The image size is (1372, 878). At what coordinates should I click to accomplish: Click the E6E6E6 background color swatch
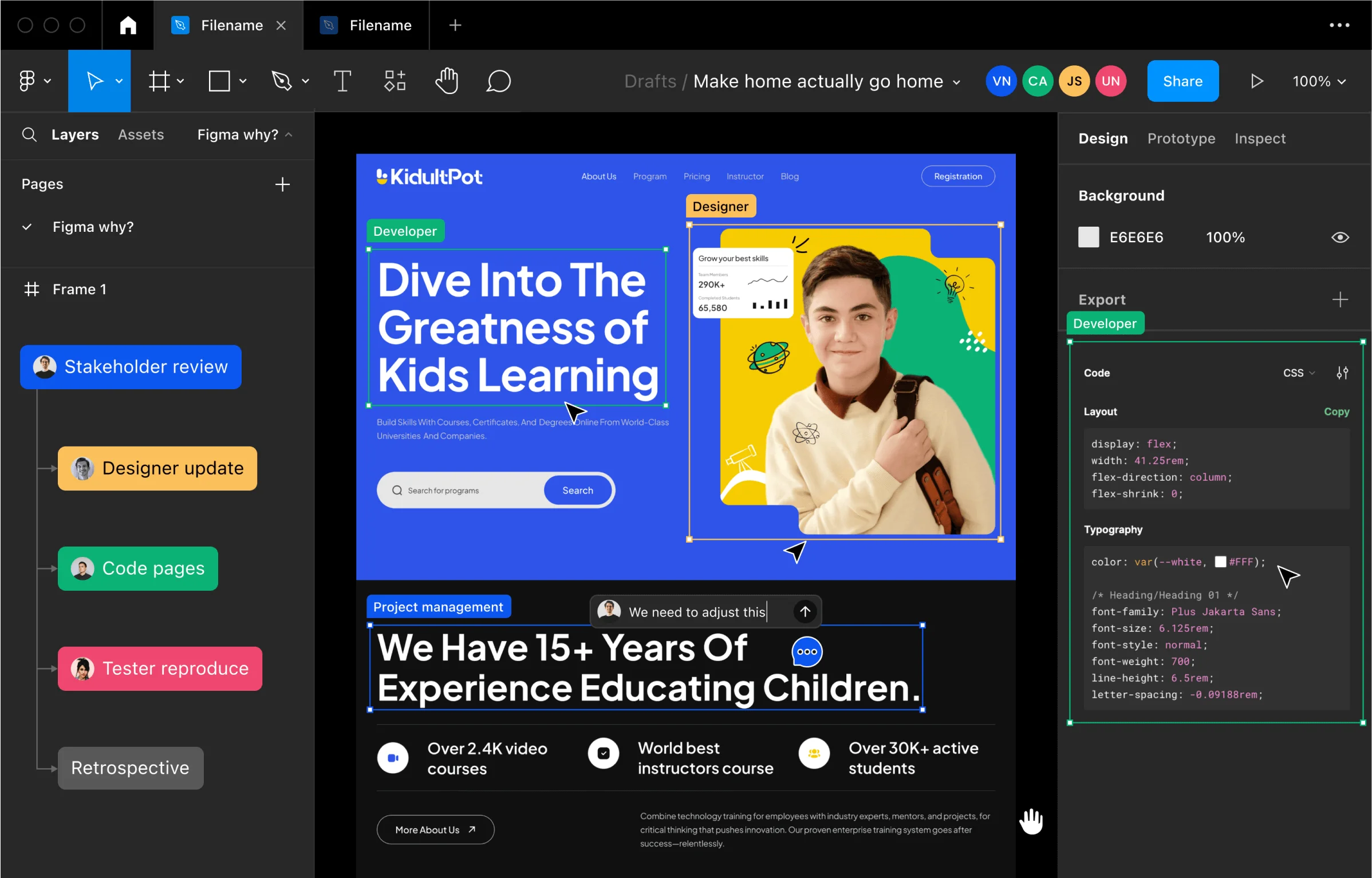coord(1088,238)
